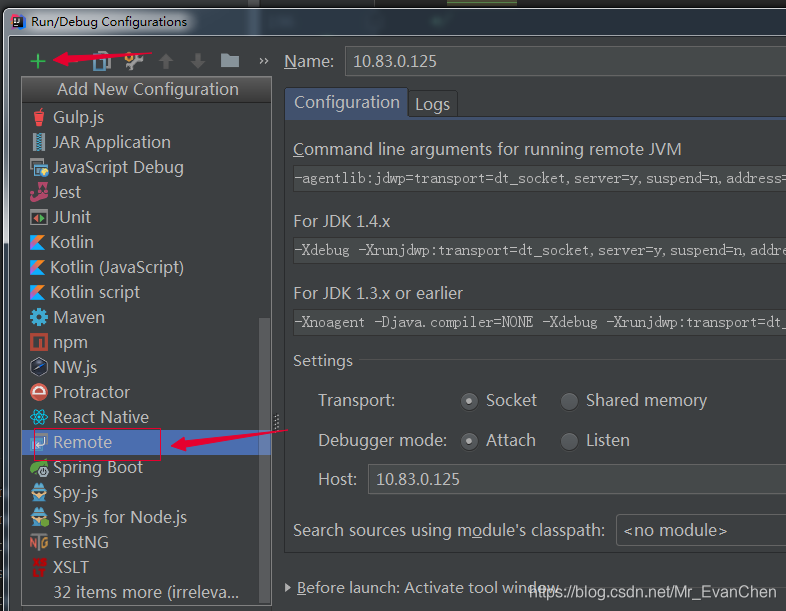This screenshot has width=786, height=611.
Task: Click the Move Up arrow icon
Action: pyautogui.click(x=166, y=61)
